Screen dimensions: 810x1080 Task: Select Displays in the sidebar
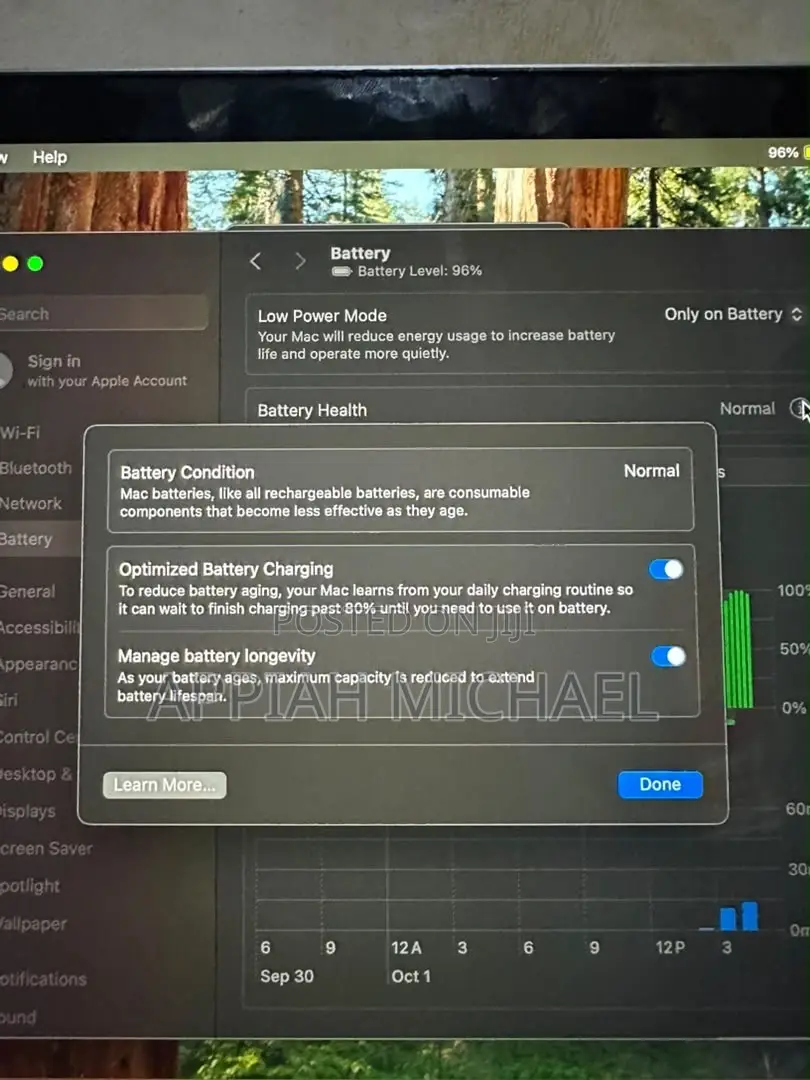click(28, 811)
